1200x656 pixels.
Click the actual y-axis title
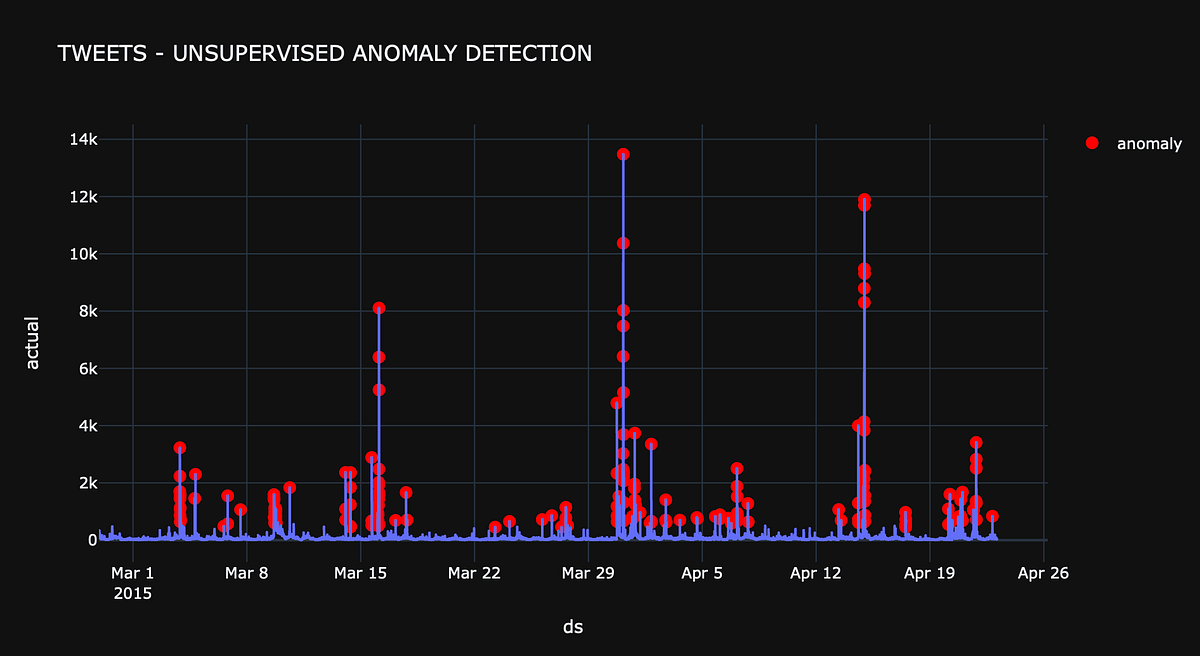[33, 340]
